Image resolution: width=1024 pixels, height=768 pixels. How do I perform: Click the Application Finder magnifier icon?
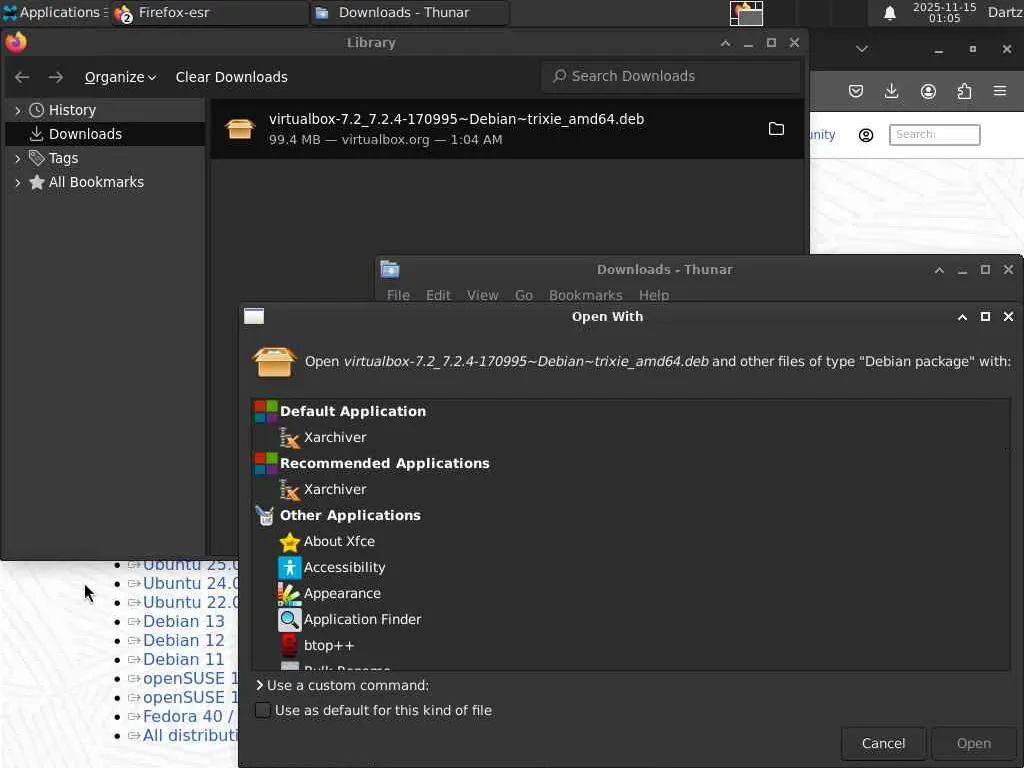pyautogui.click(x=289, y=620)
